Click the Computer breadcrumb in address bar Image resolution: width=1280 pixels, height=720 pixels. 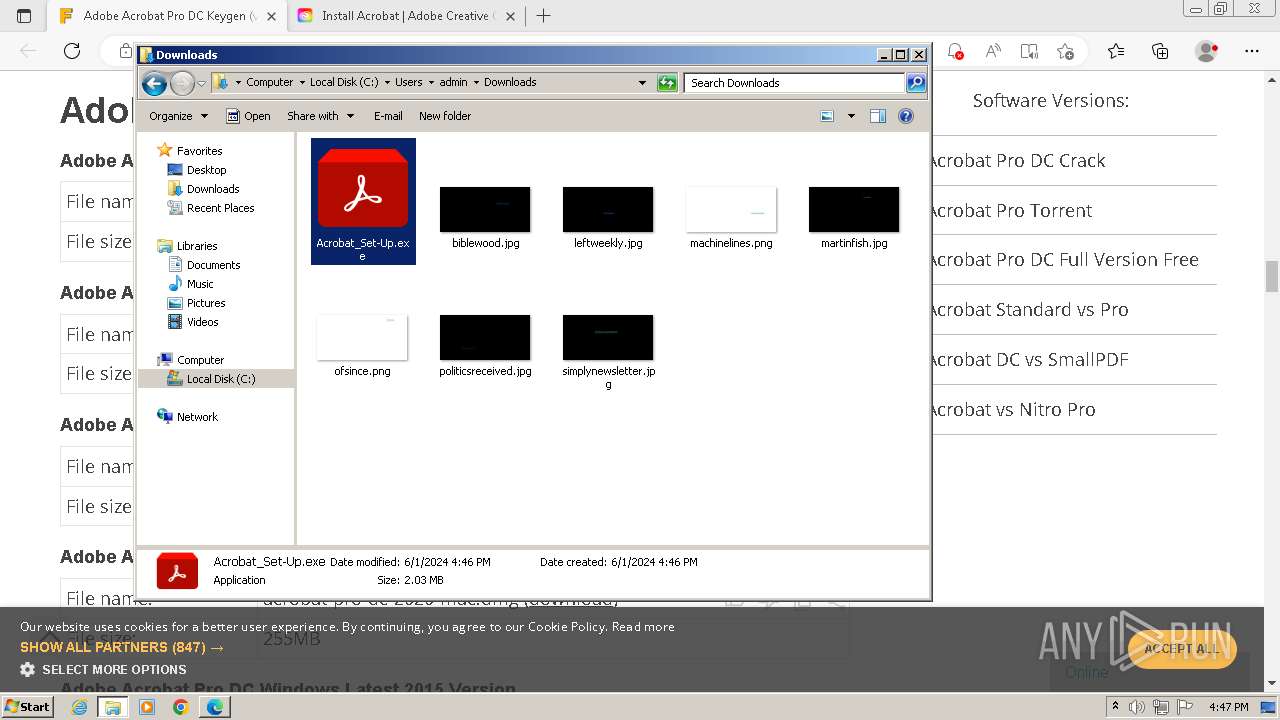tap(269, 82)
